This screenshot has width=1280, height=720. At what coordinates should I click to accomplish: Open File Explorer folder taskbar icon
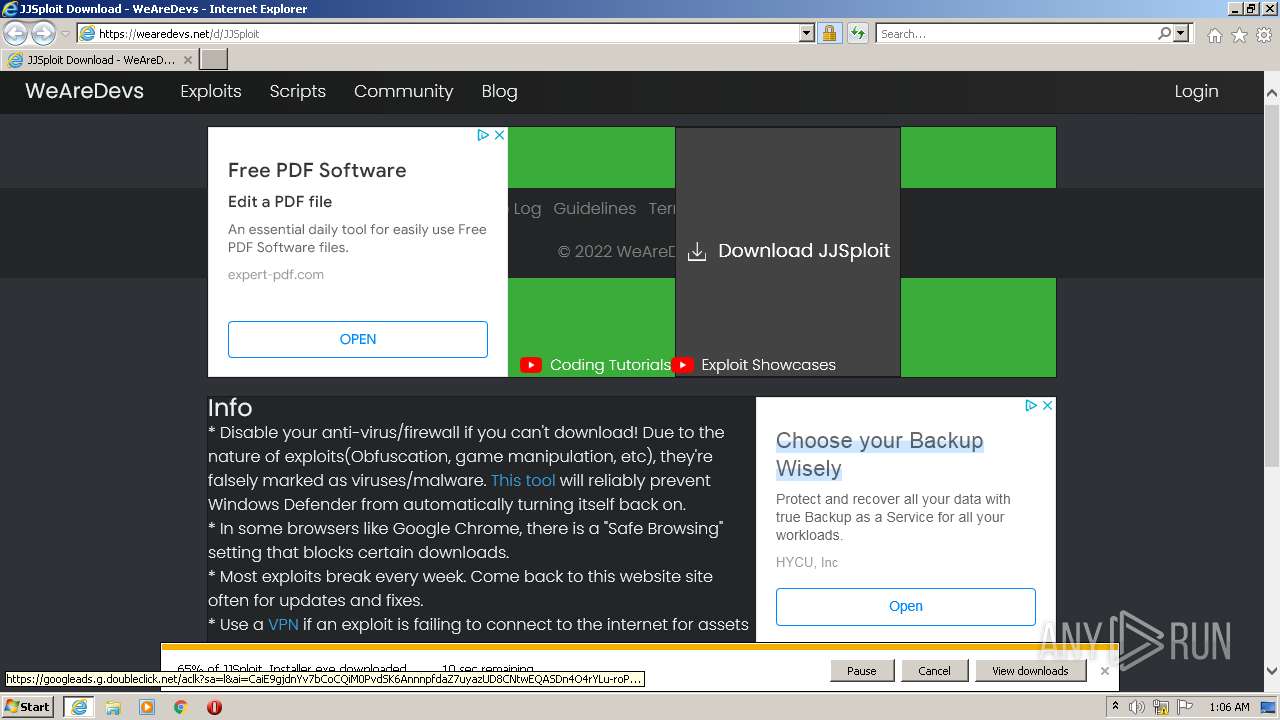(113, 707)
